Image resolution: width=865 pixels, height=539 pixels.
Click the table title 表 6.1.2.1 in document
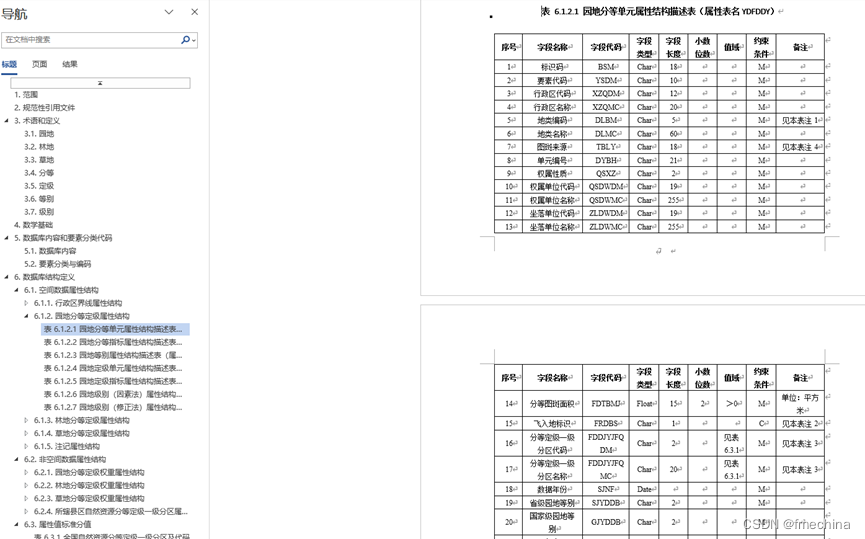[659, 11]
